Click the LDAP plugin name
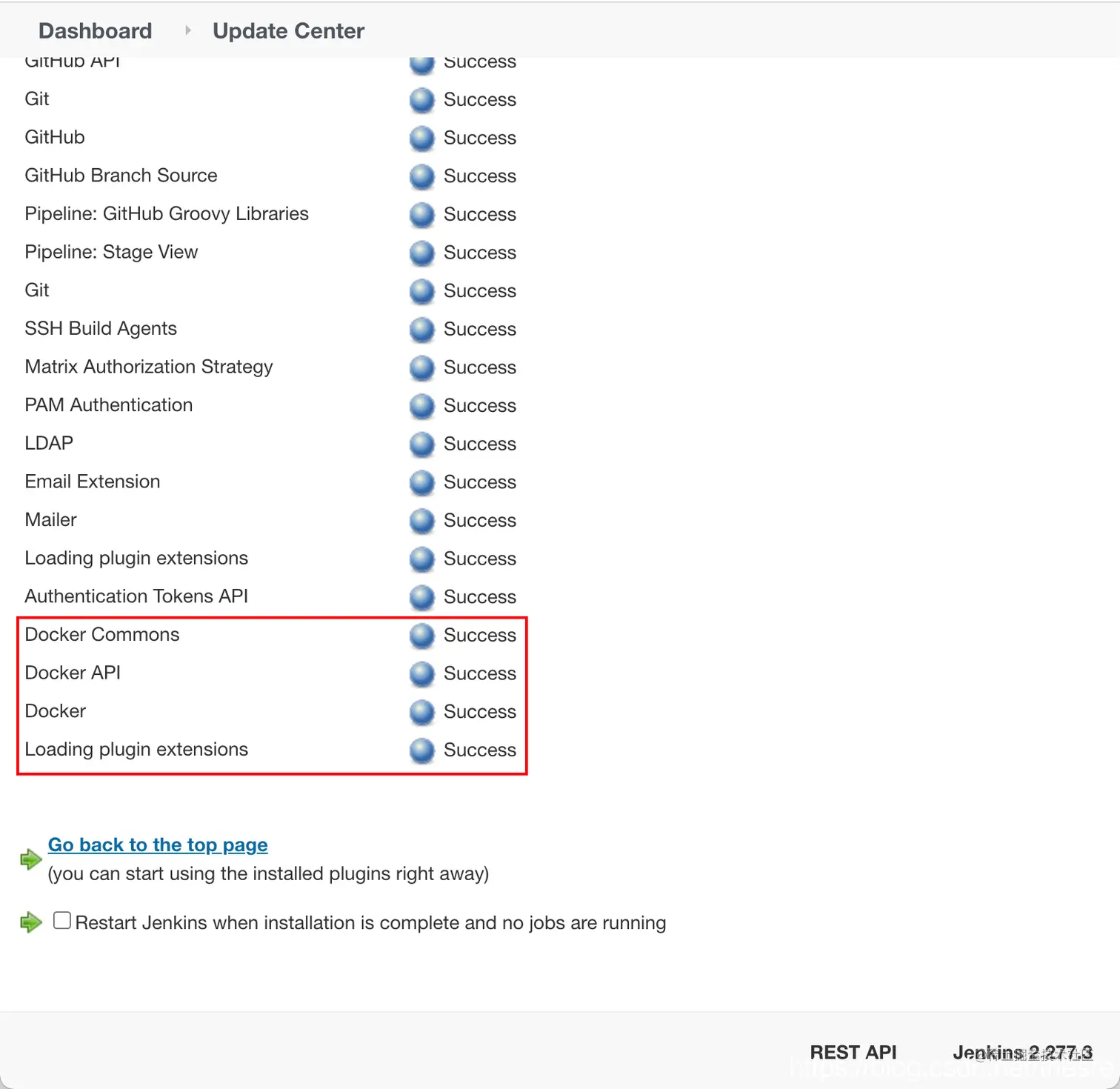Viewport: 1120px width, 1089px height. pyautogui.click(x=49, y=443)
